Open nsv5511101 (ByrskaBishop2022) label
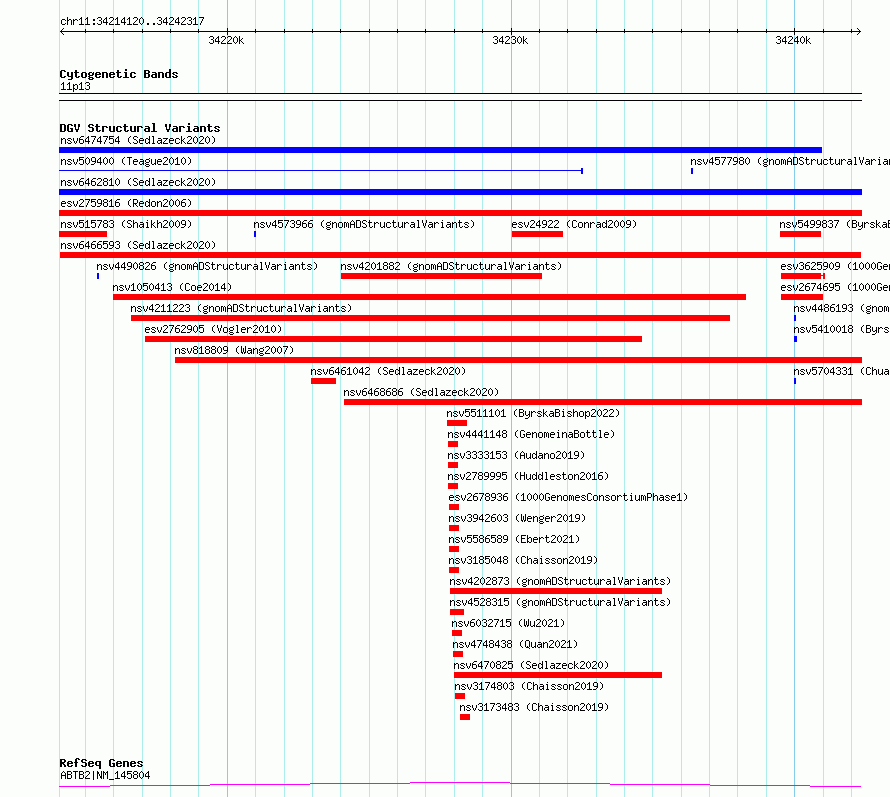Screen dimensions: 890x797 click(x=533, y=413)
